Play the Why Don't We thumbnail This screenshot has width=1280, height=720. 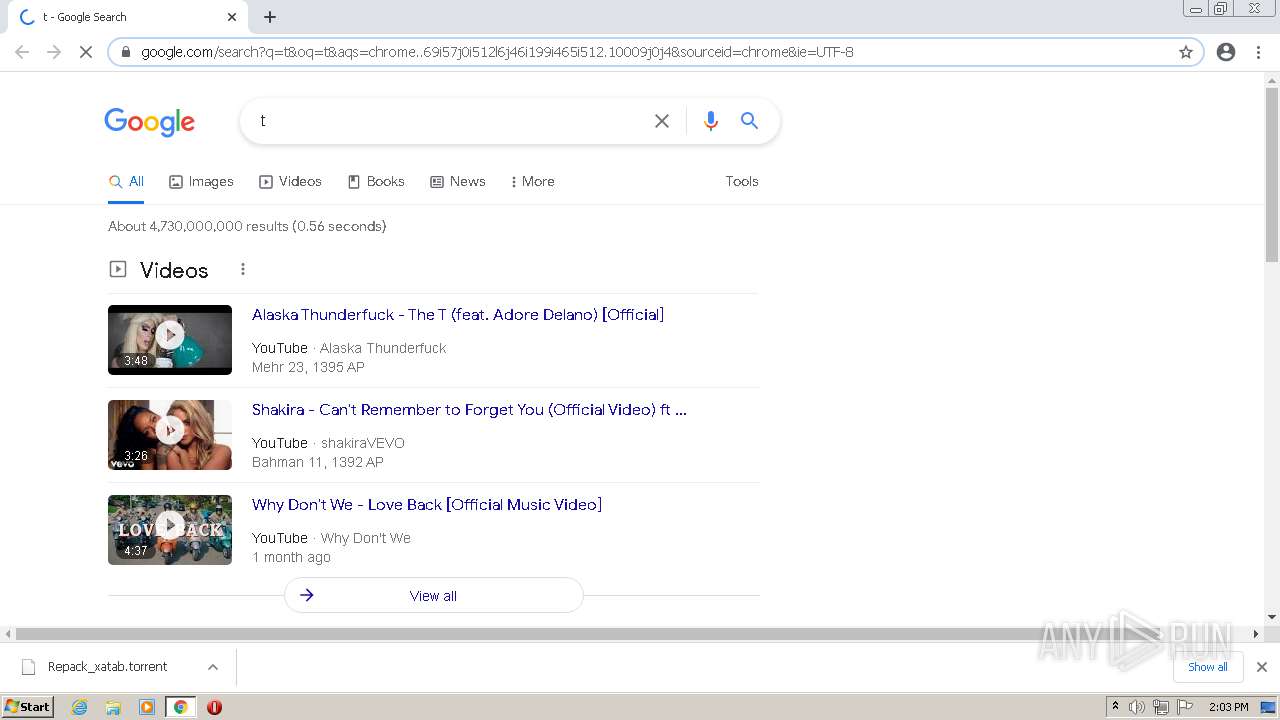point(170,530)
